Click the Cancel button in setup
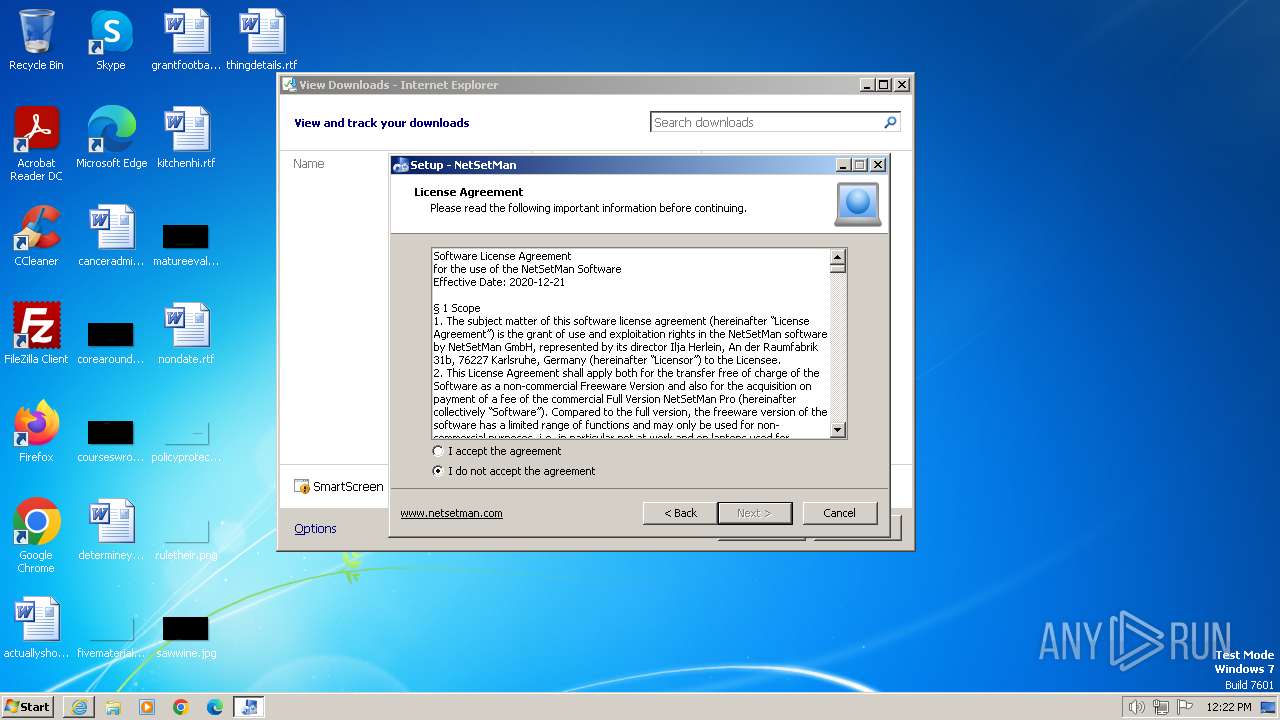 tap(839, 513)
